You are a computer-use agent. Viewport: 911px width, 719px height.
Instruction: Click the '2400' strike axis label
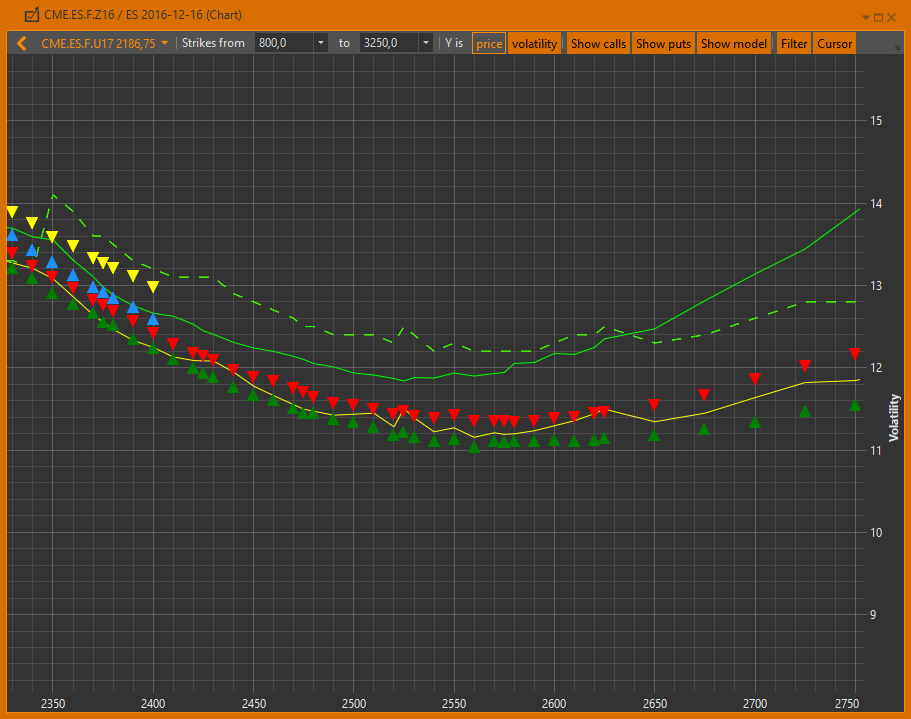tap(153, 703)
